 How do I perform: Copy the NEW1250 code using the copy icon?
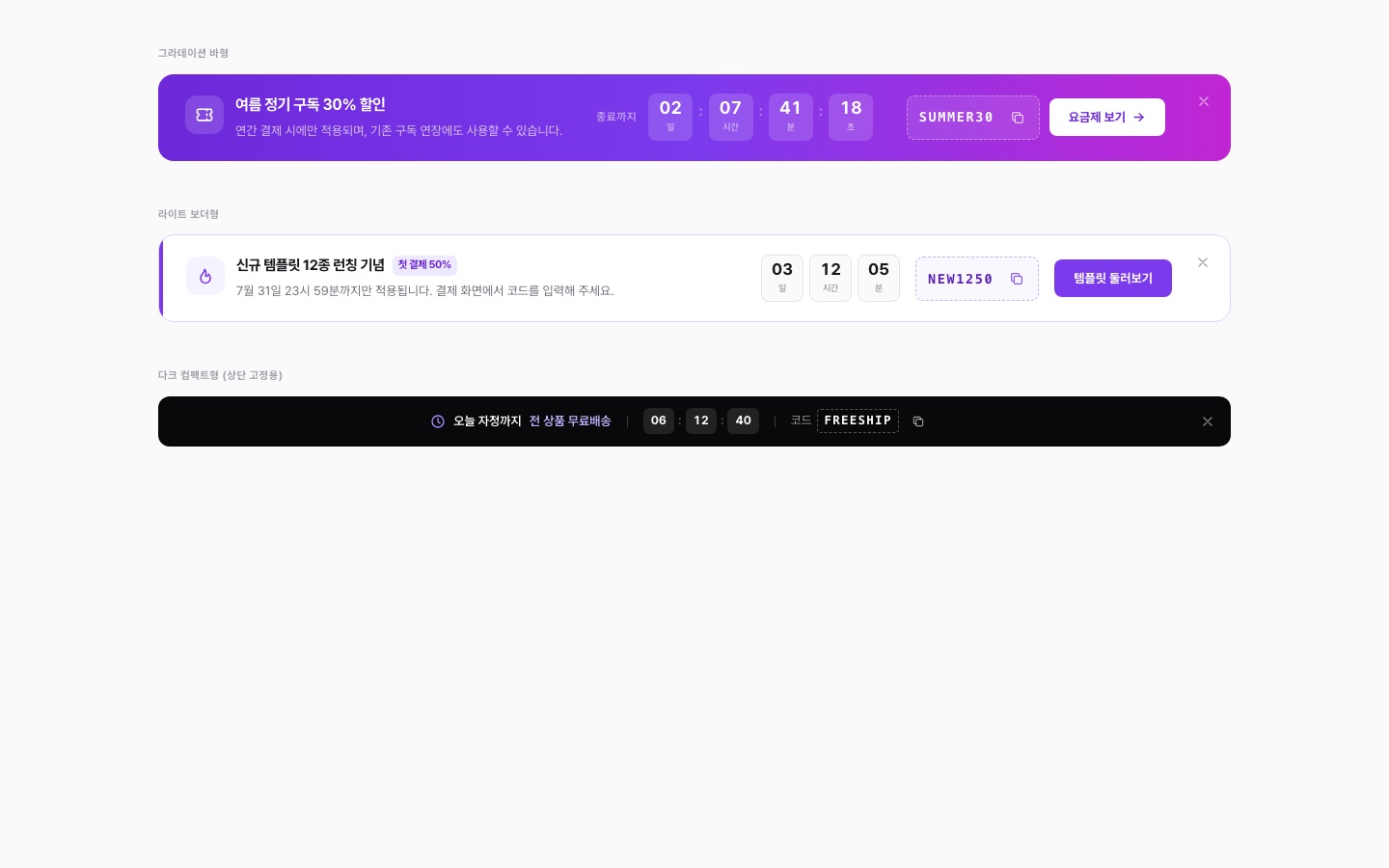click(x=1017, y=279)
